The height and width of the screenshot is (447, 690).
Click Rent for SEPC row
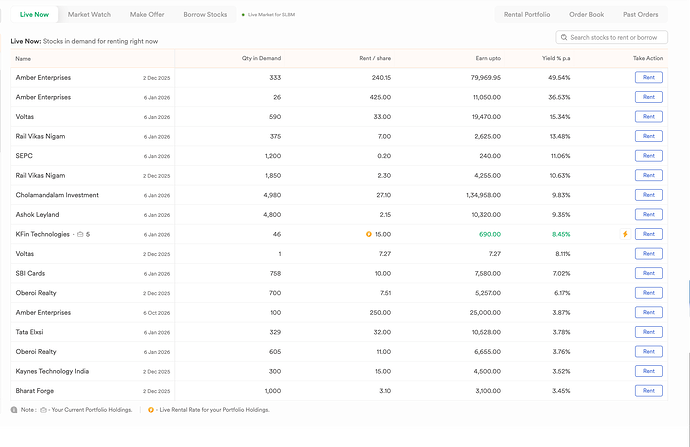648,156
